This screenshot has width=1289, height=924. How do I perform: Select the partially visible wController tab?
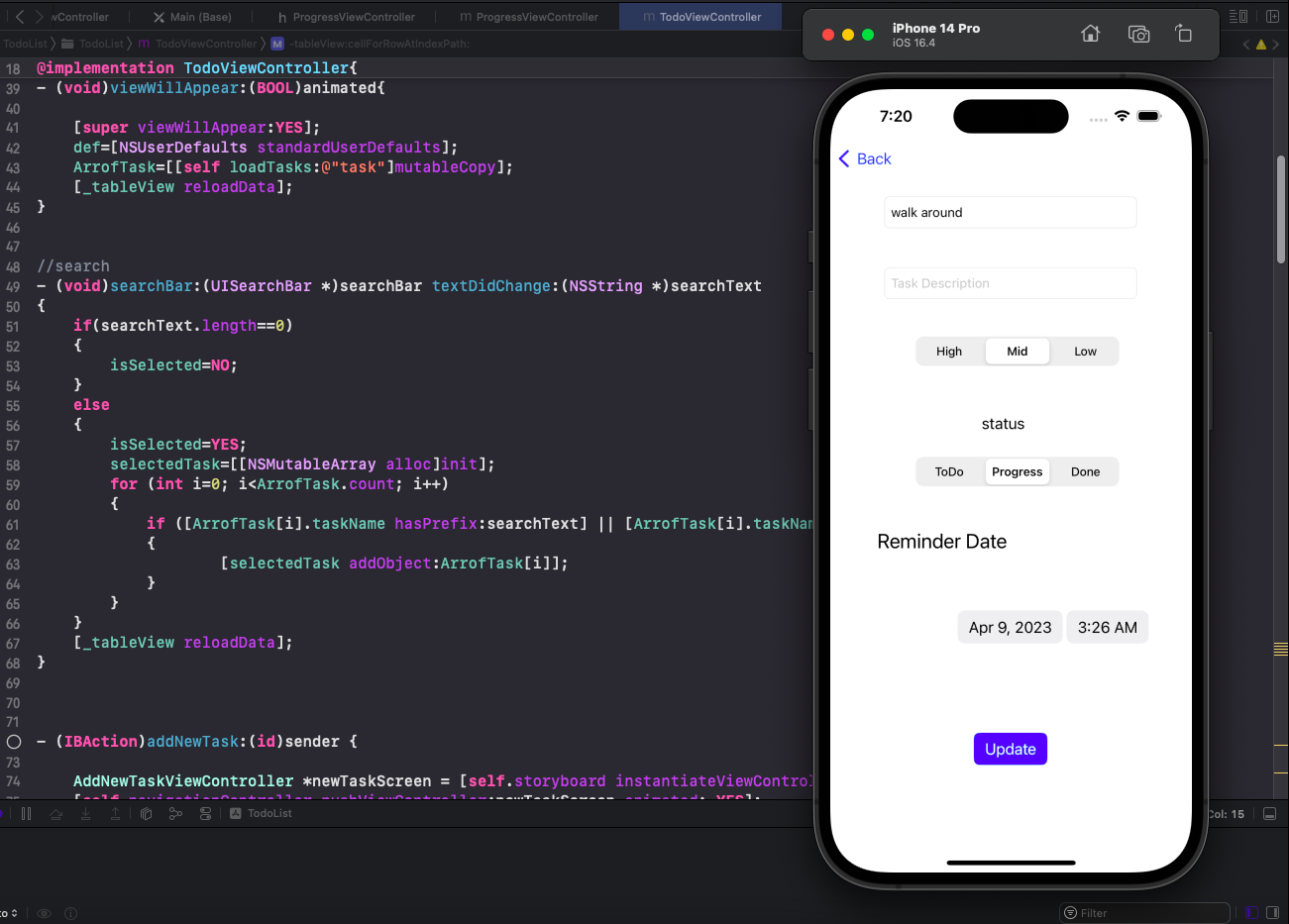79,17
